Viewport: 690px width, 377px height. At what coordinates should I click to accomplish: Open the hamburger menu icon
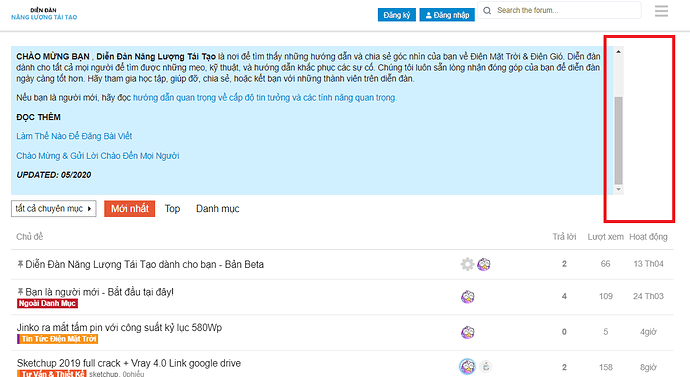point(661,11)
